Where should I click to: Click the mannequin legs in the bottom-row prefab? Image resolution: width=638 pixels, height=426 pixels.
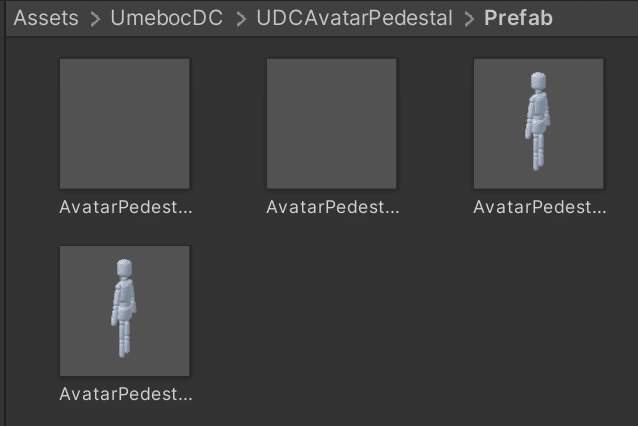point(124,339)
